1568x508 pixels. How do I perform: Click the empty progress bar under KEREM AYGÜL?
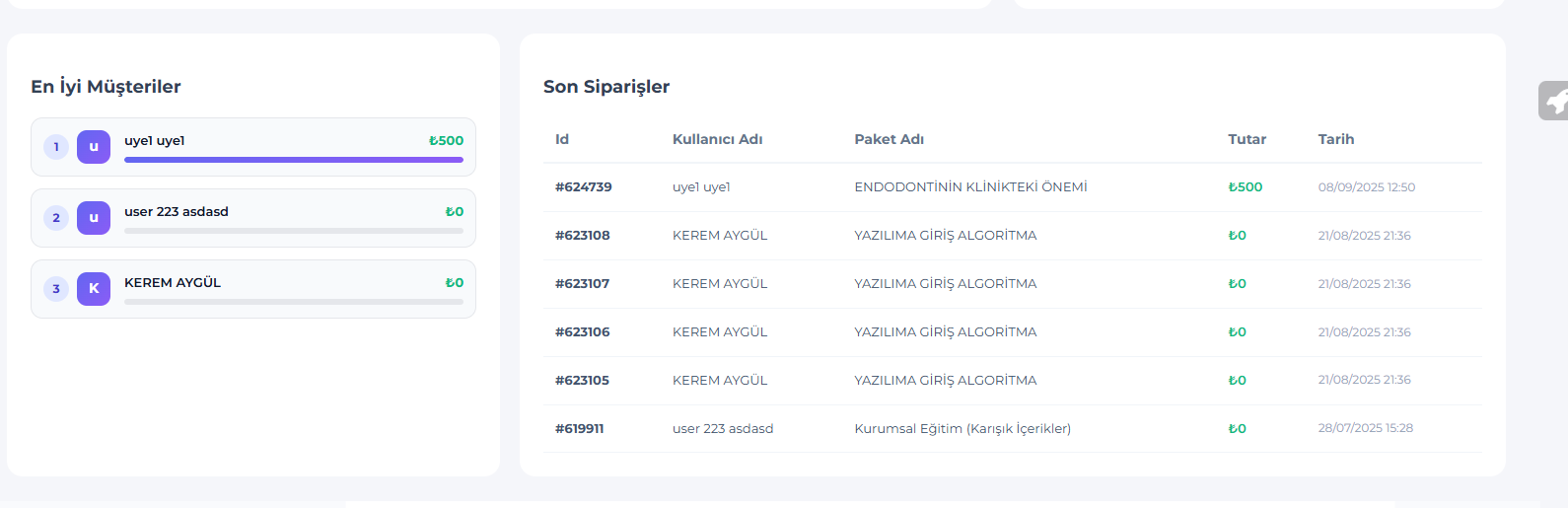point(293,302)
